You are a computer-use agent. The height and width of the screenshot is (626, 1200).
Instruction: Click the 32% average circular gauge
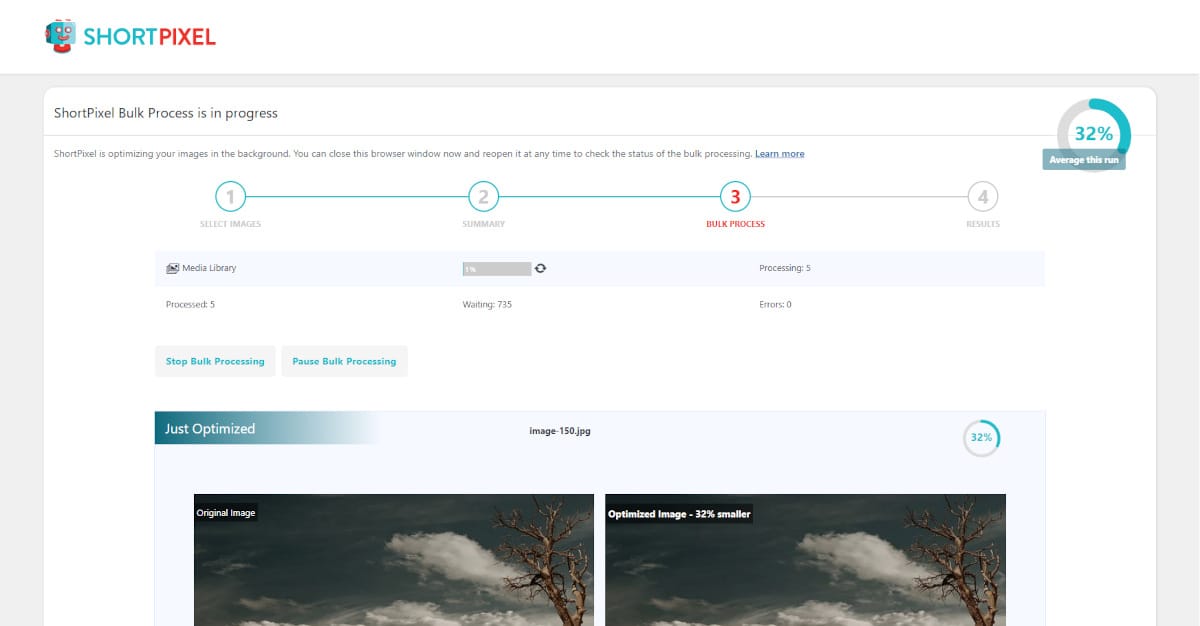(x=1093, y=134)
